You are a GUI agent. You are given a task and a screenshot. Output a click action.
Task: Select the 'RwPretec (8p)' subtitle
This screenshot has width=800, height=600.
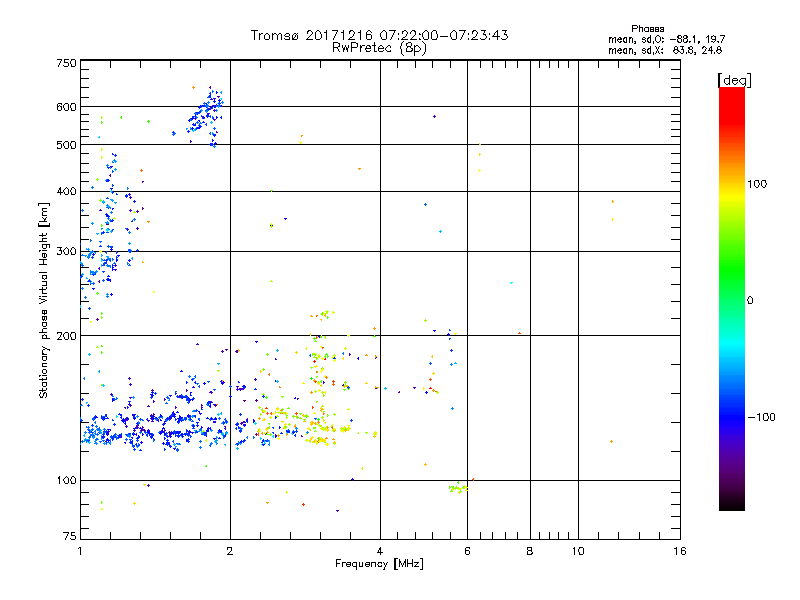pyautogui.click(x=379, y=48)
